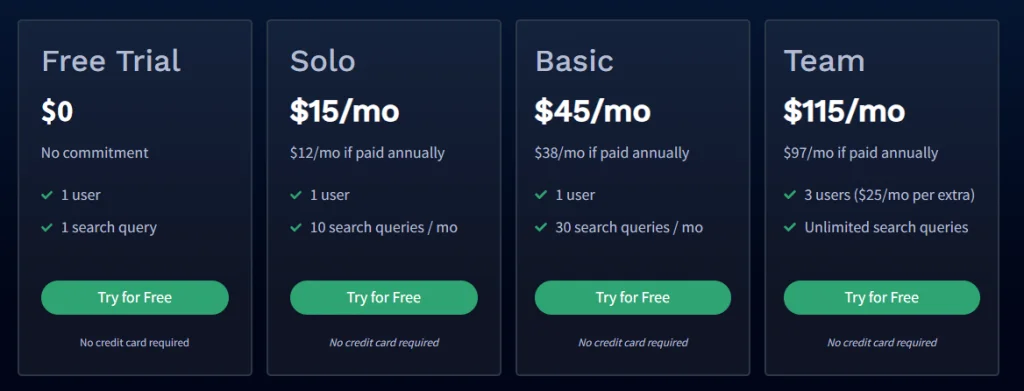Click the $115/mo price text
The width and height of the screenshot is (1024, 391).
pos(844,112)
